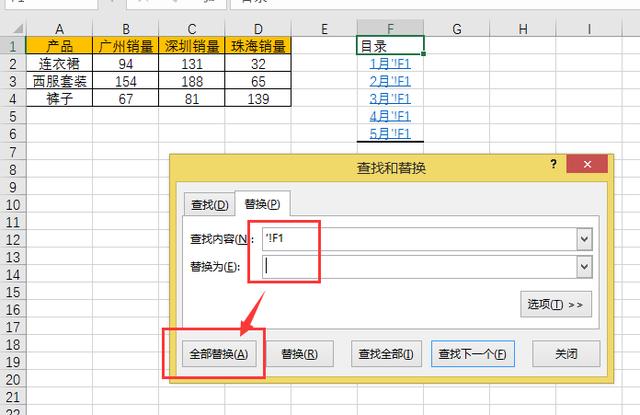Click the 连衣裙 cell
Image resolution: width=640 pixels, height=415 pixels.
(60, 64)
